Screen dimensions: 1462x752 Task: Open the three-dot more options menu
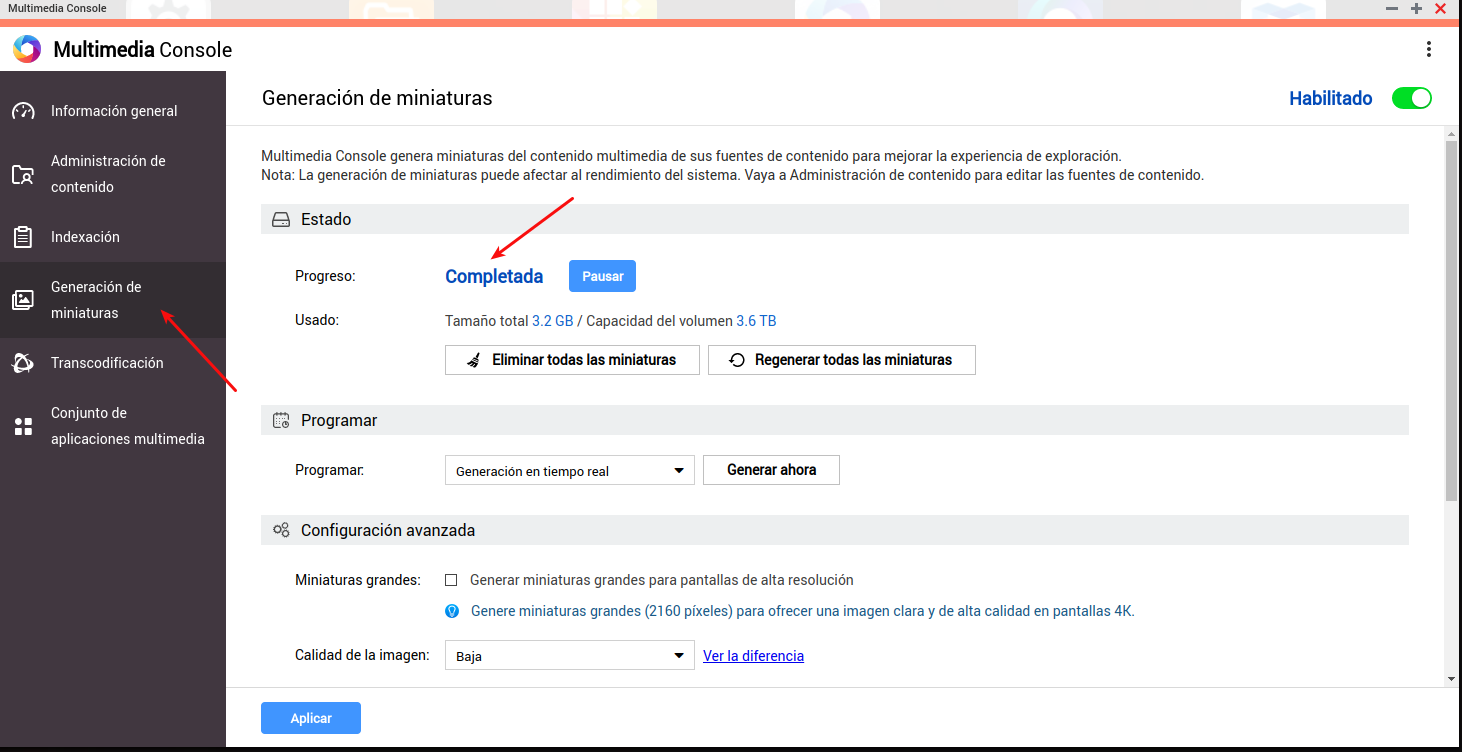[1429, 49]
